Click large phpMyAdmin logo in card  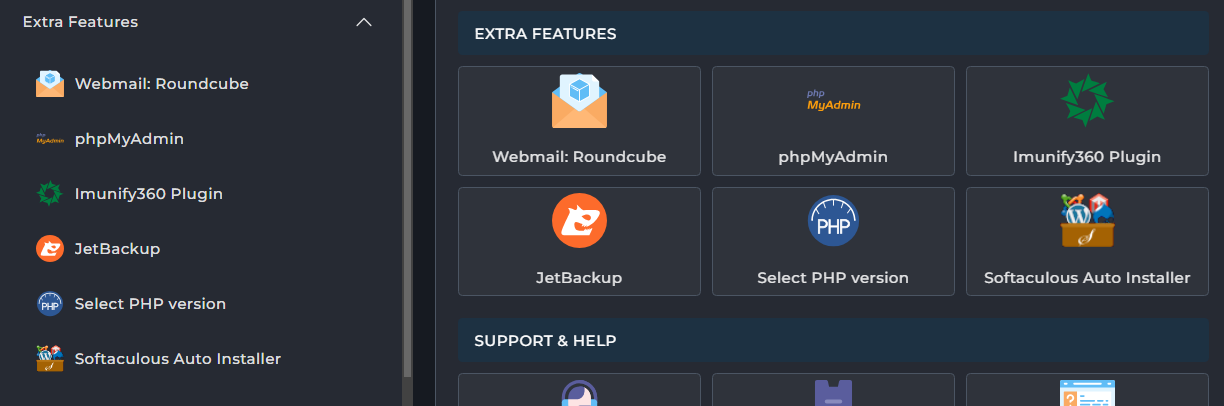[833, 100]
